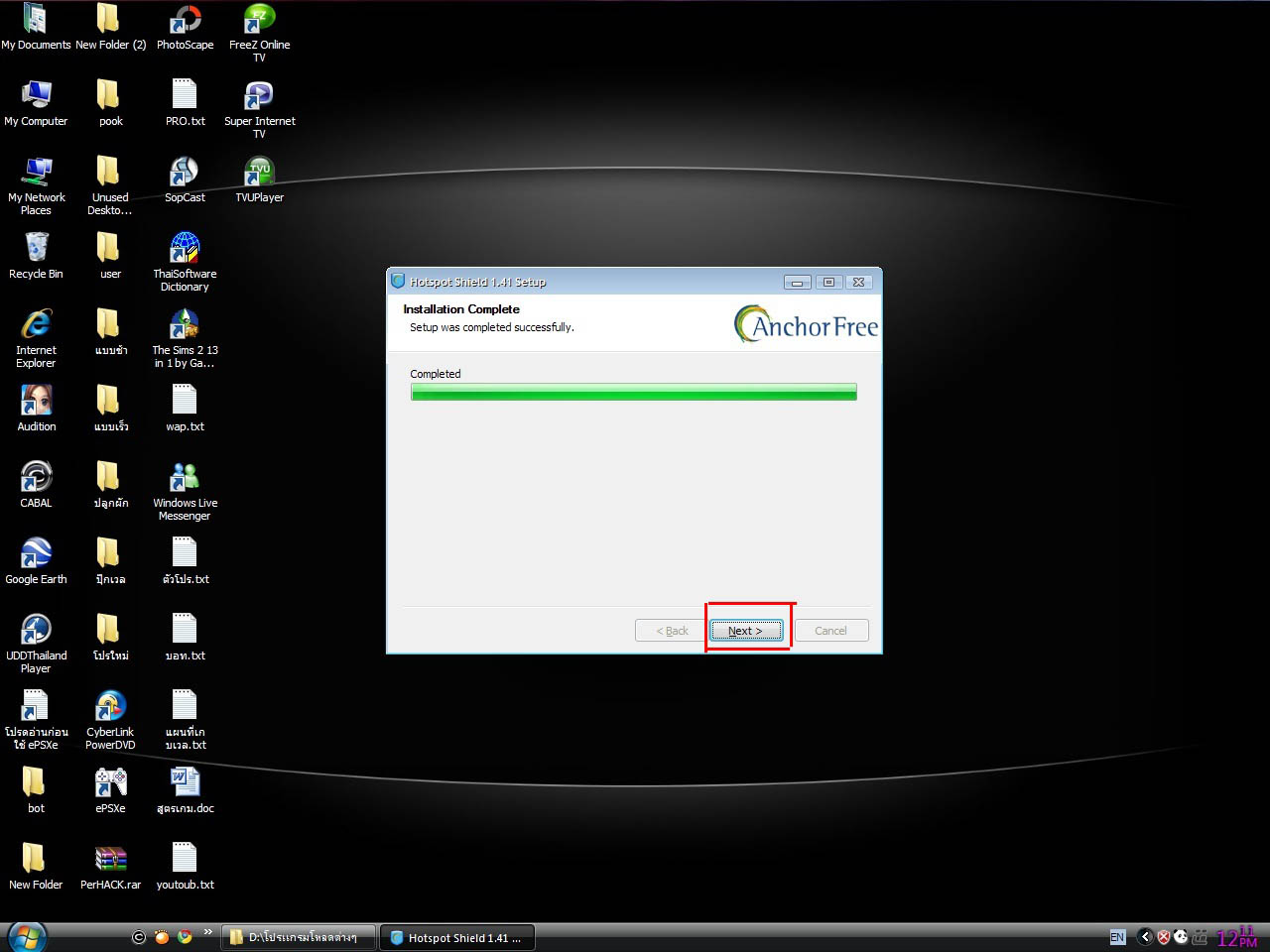The image size is (1270, 952).
Task: Select the ปลูกผัก folder
Action: click(110, 485)
